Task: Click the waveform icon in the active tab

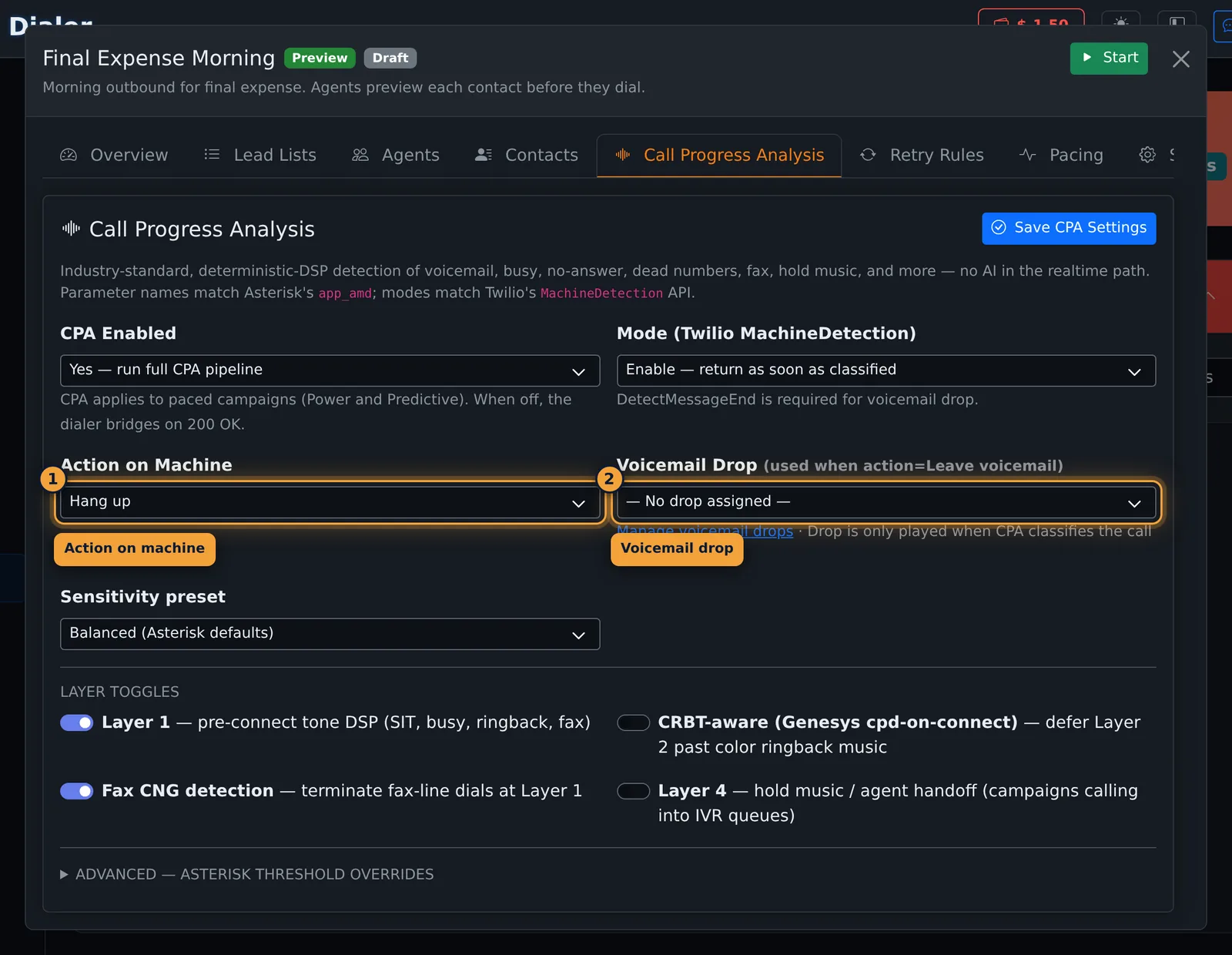Action: 623,155
